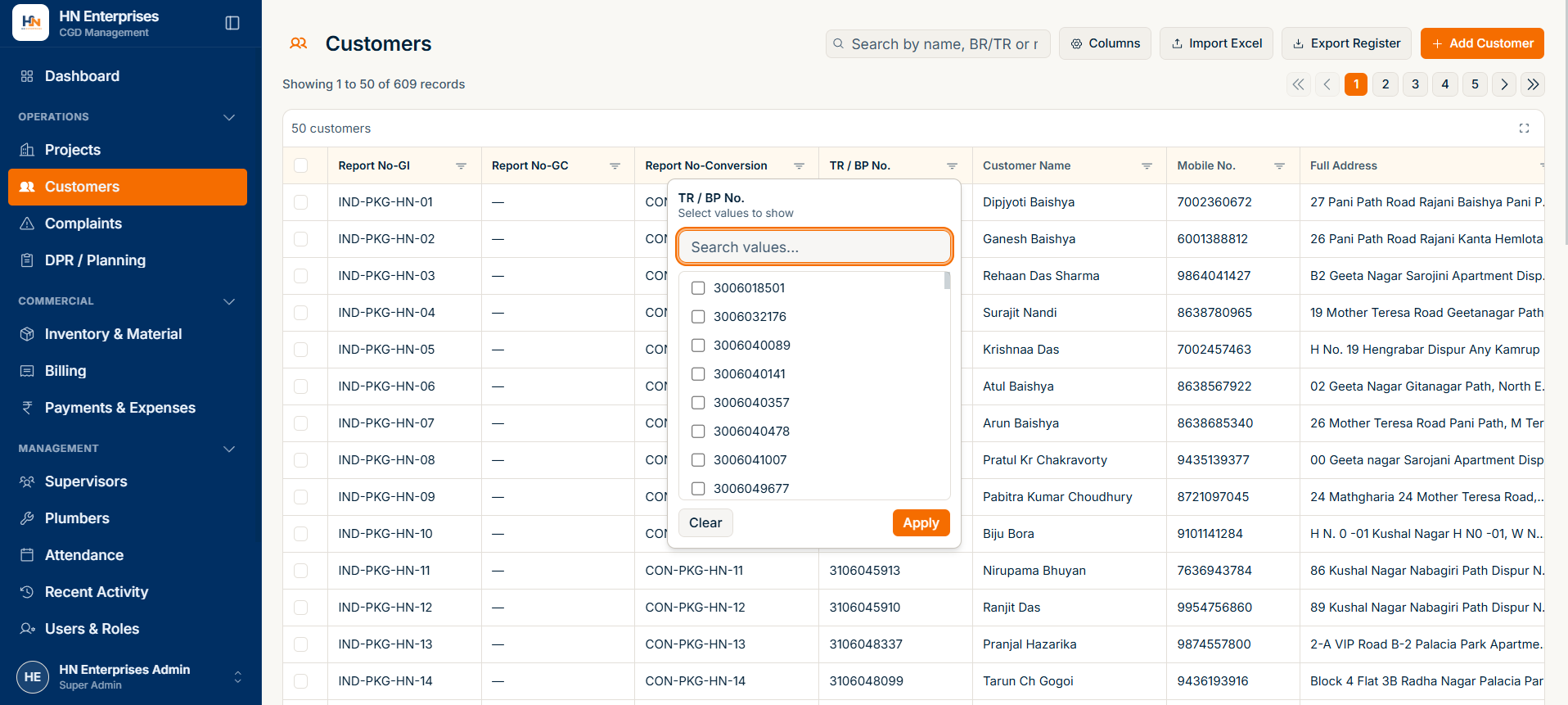The height and width of the screenshot is (705, 1568).
Task: Go to the previous page arrow
Action: pyautogui.click(x=1327, y=84)
